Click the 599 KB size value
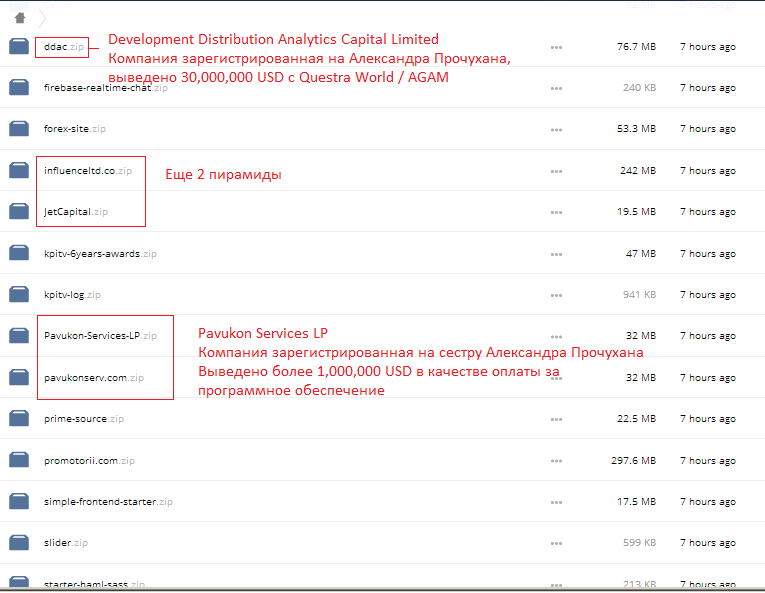The width and height of the screenshot is (765, 593). [x=639, y=543]
